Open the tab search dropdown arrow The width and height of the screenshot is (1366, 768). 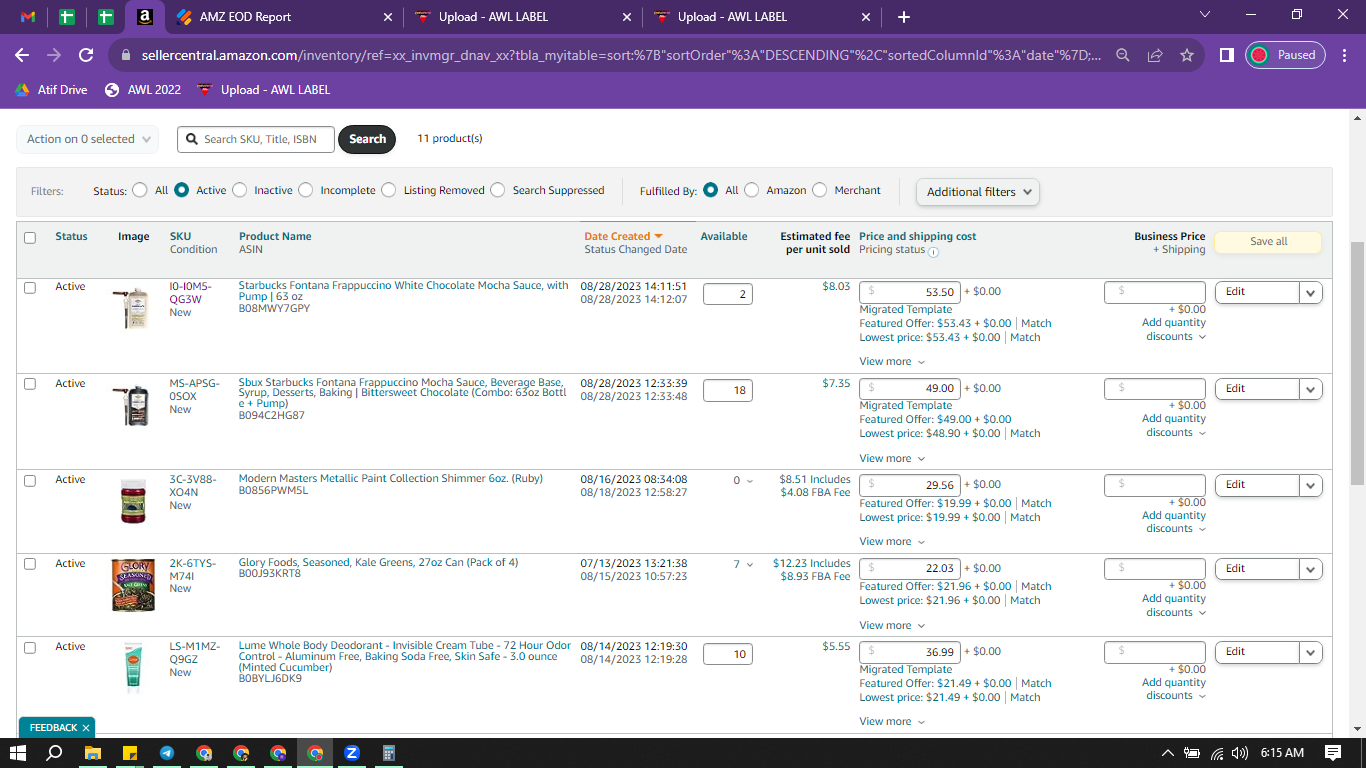click(x=1205, y=15)
